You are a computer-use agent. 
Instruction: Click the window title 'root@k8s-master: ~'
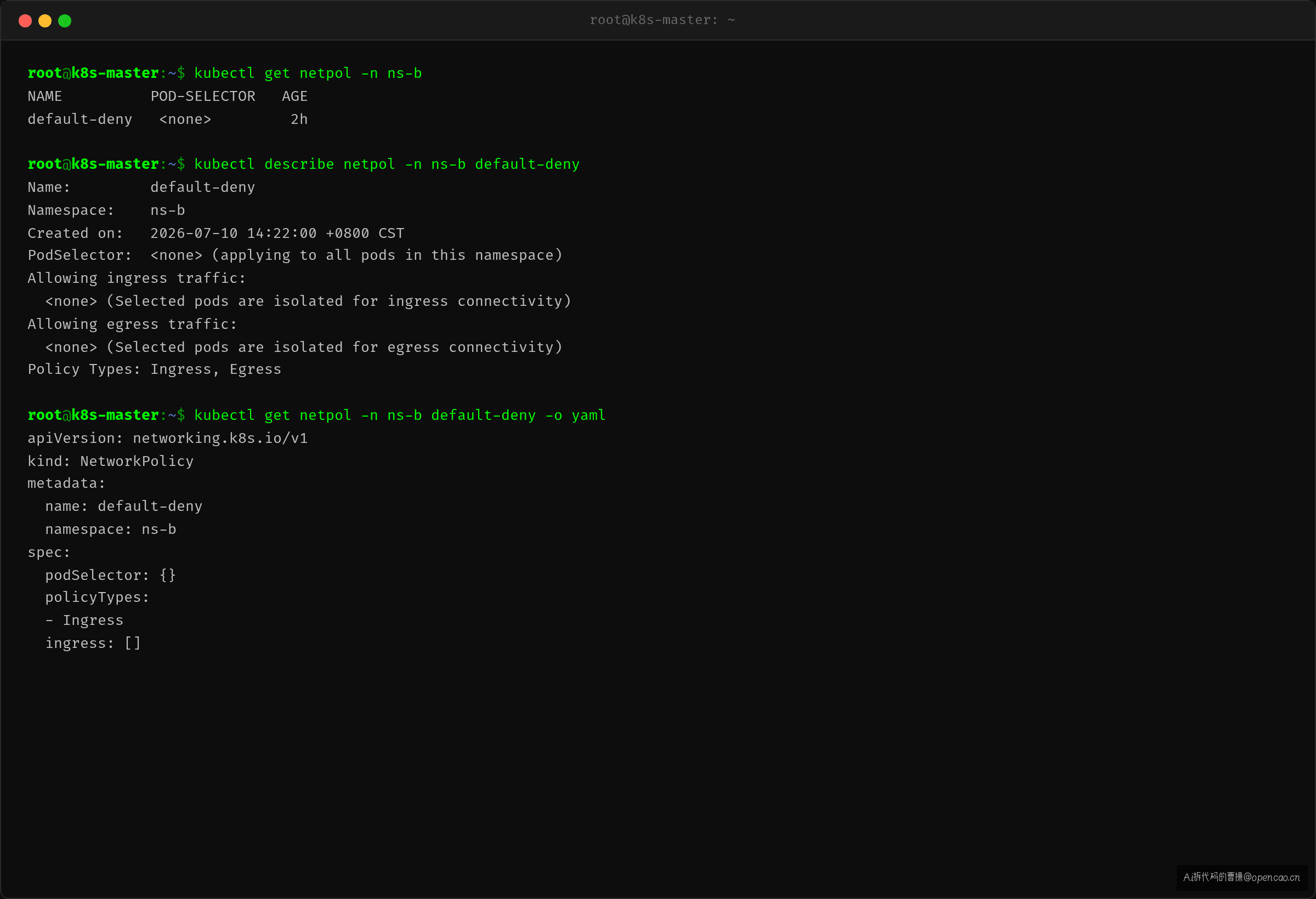(662, 20)
